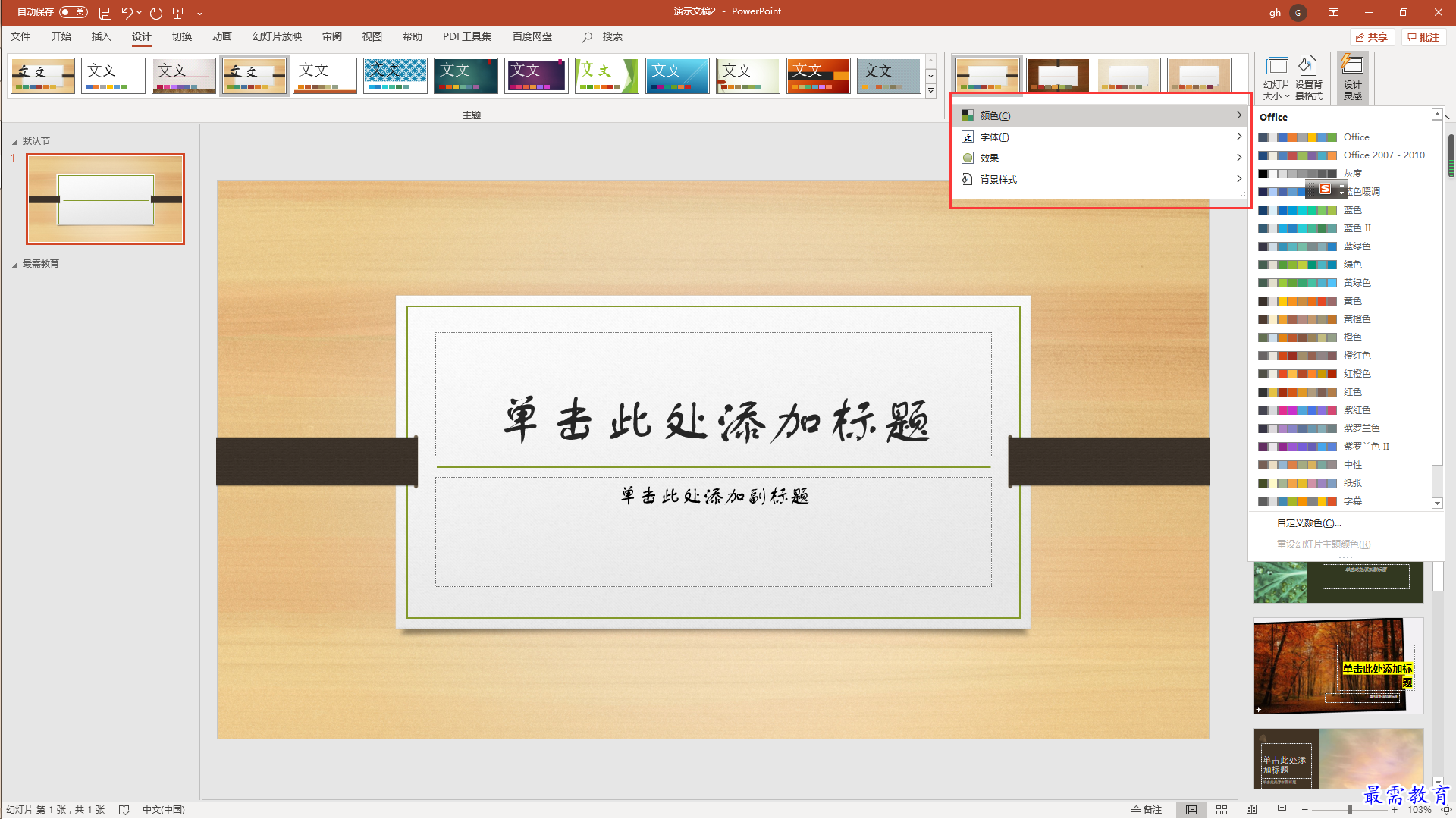The width and height of the screenshot is (1456, 819).
Task: Switch to normal view icon
Action: click(1191, 810)
